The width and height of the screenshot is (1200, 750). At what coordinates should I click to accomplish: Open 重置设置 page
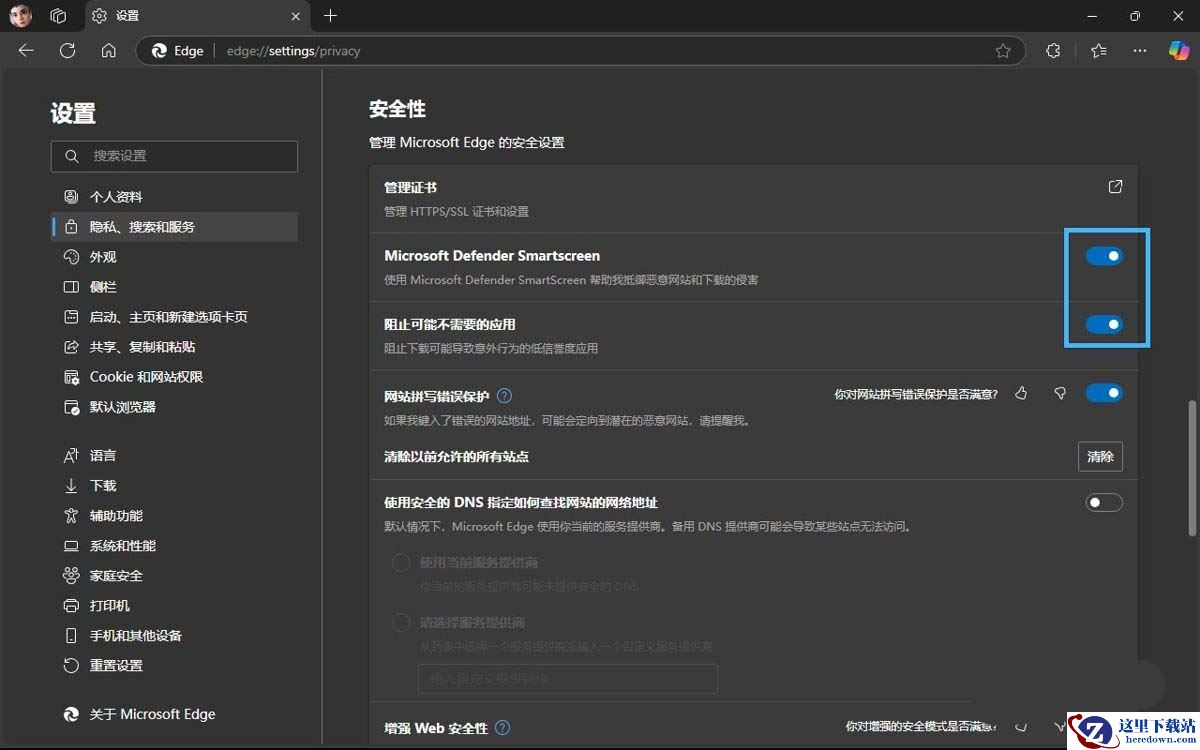click(174, 665)
